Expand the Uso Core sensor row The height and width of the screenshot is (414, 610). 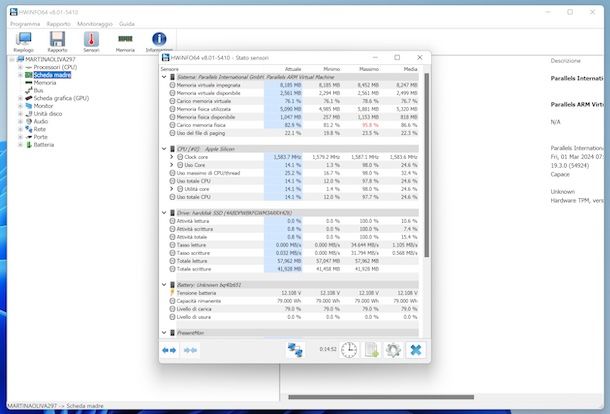pos(172,165)
